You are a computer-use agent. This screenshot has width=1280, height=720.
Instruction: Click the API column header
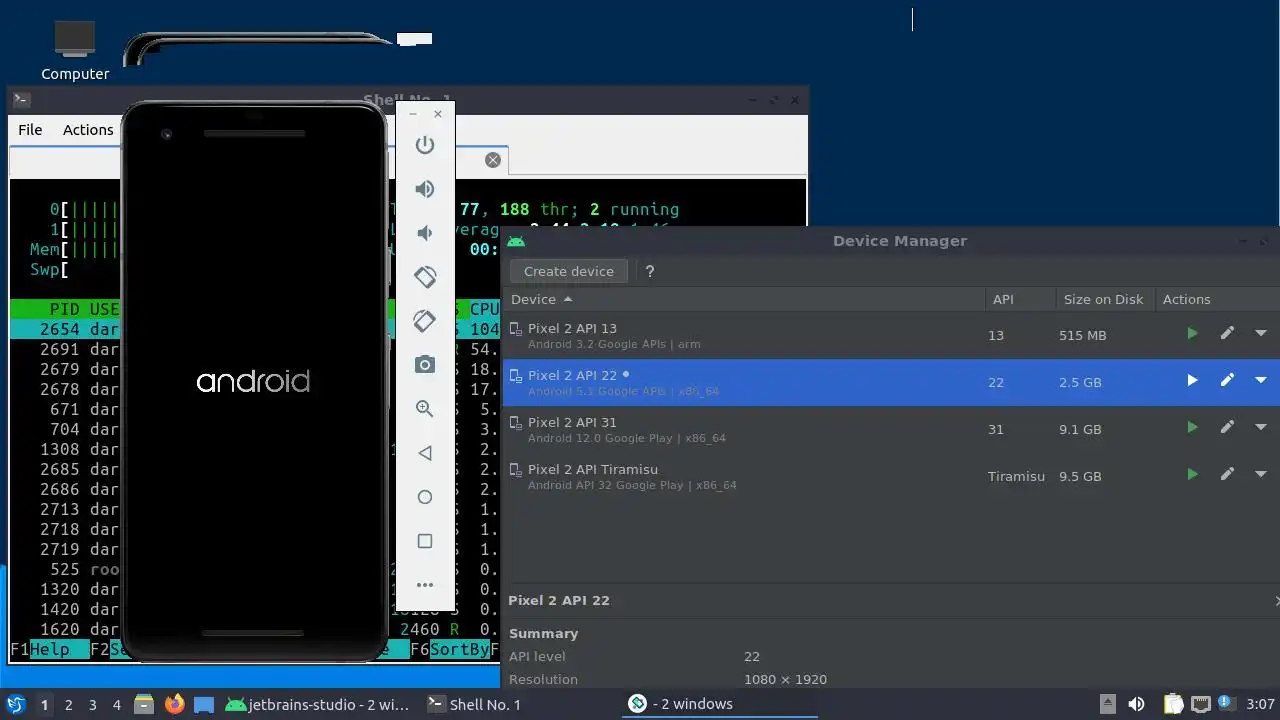pos(1020,299)
